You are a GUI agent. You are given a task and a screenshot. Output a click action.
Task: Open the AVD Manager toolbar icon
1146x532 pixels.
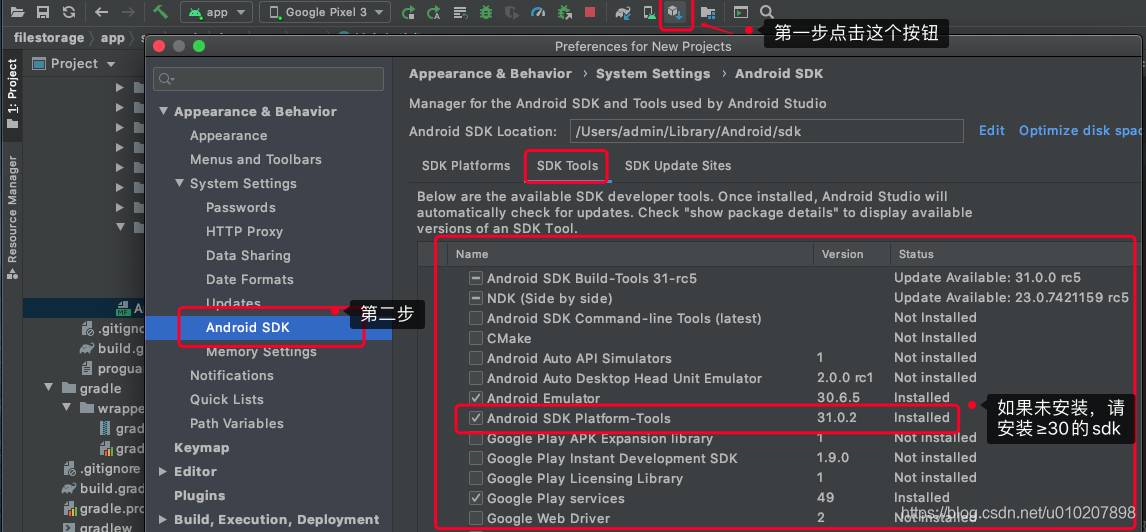(649, 12)
